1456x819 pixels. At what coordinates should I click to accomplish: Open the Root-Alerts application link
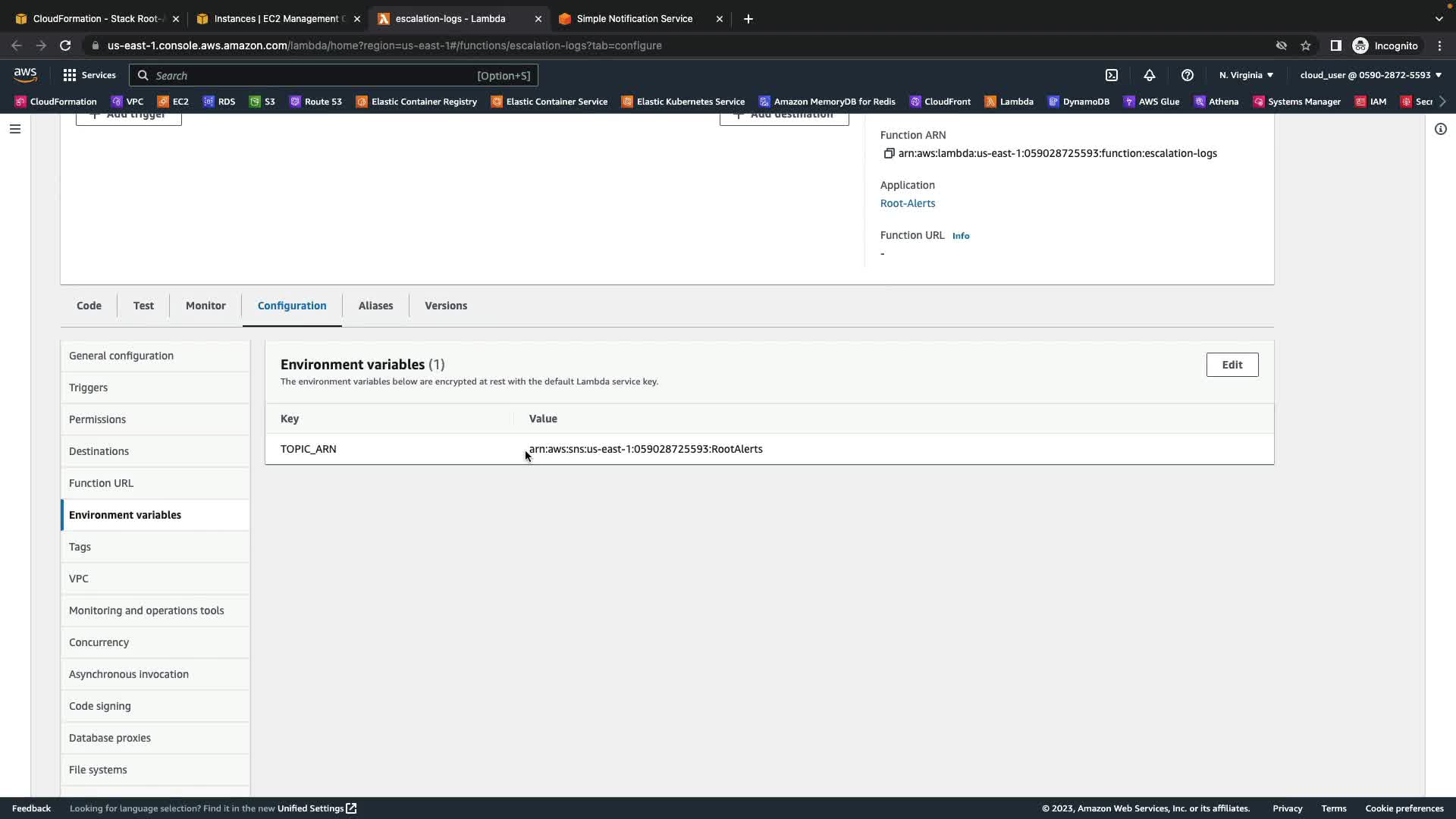[x=907, y=203]
